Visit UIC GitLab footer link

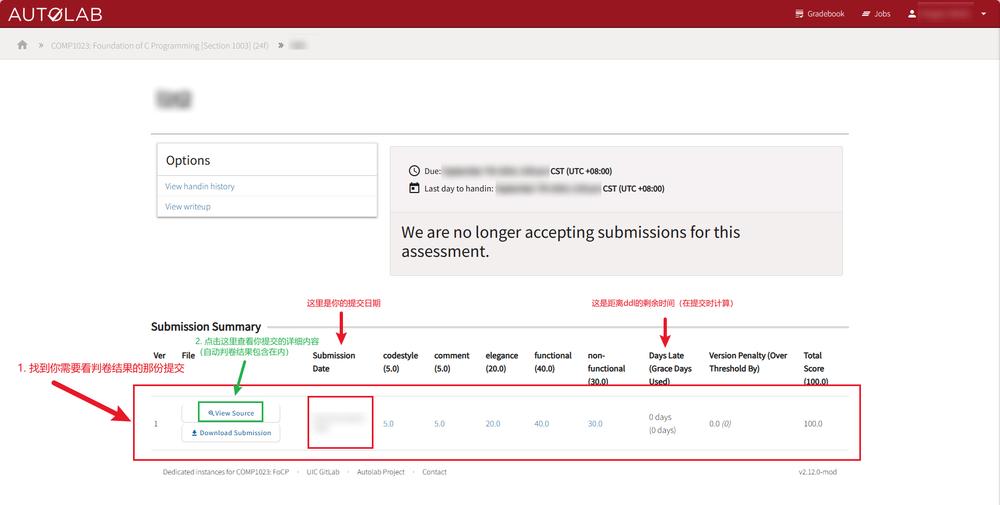pos(323,472)
